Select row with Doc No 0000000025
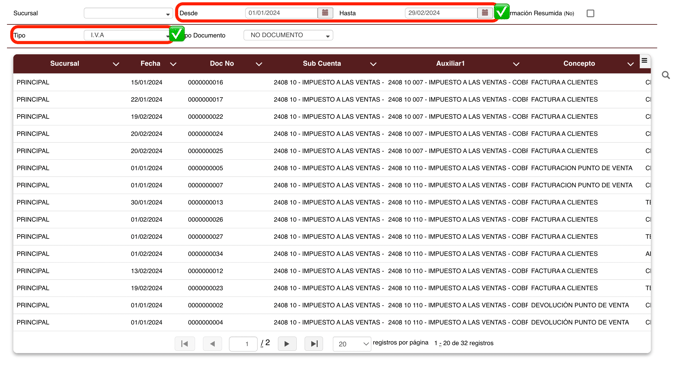Image resolution: width=688 pixels, height=381 pixels. pos(332,151)
